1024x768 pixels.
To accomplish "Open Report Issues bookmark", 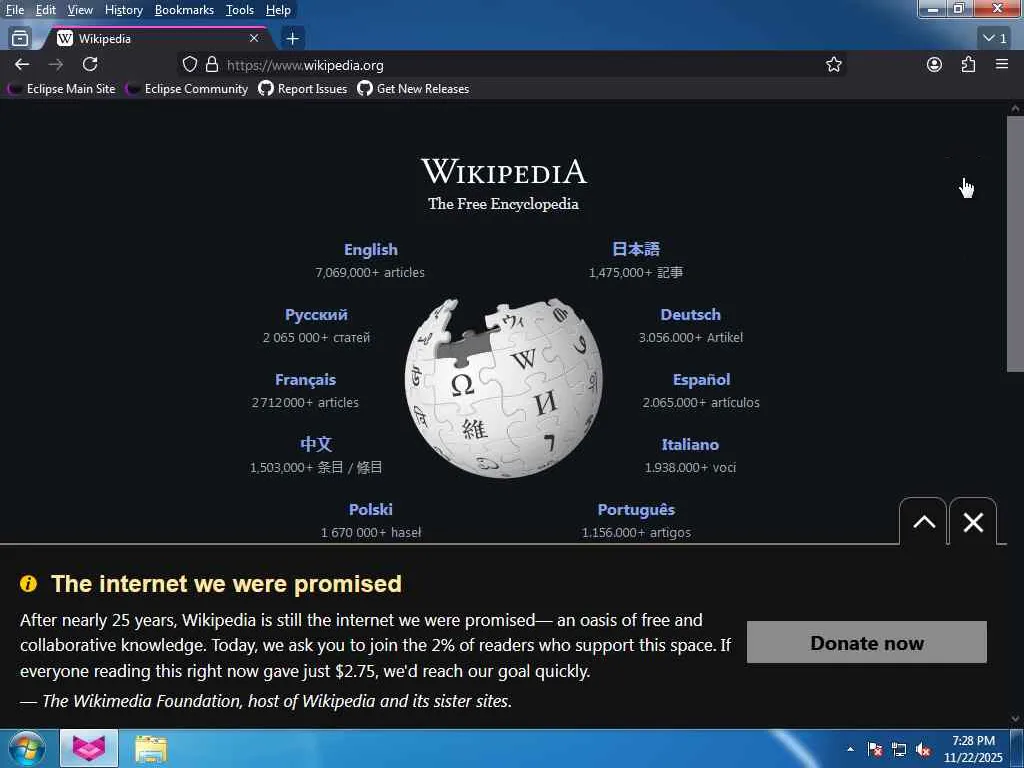I will click(x=303, y=89).
